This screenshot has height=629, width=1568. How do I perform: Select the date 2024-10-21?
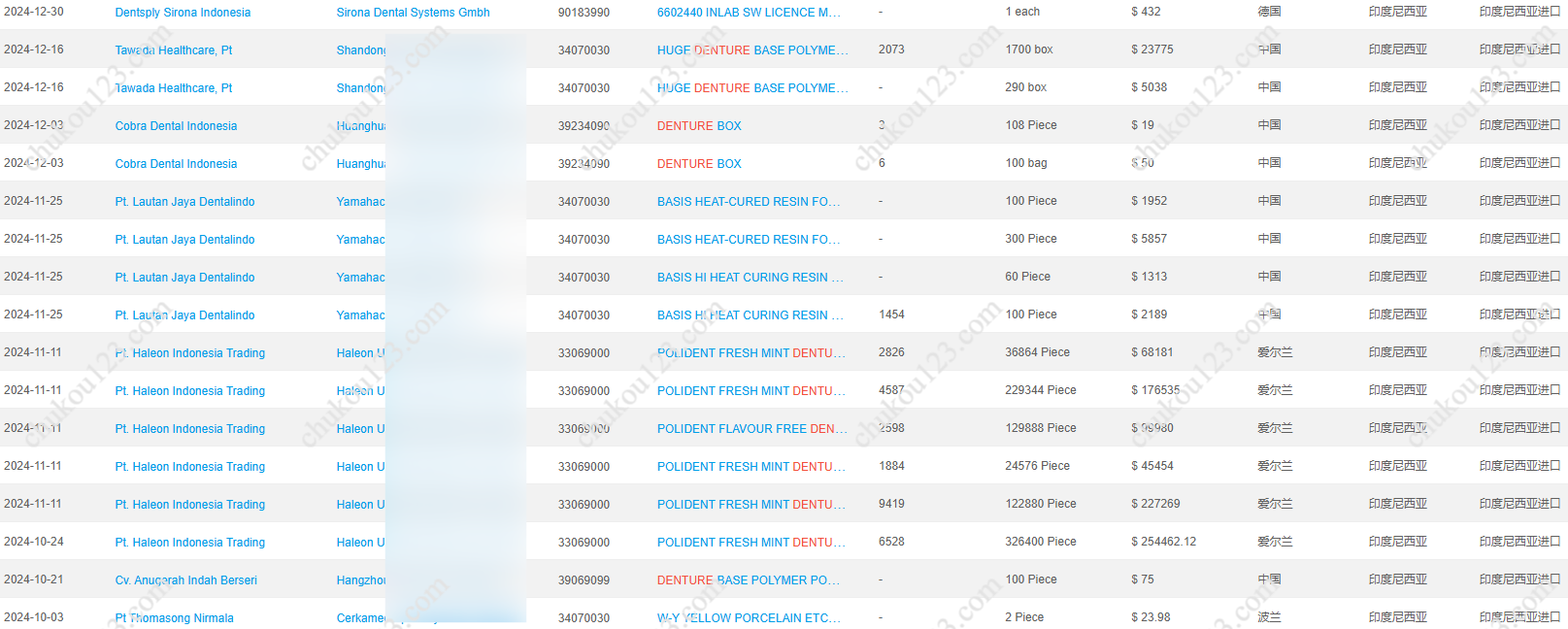(x=34, y=579)
